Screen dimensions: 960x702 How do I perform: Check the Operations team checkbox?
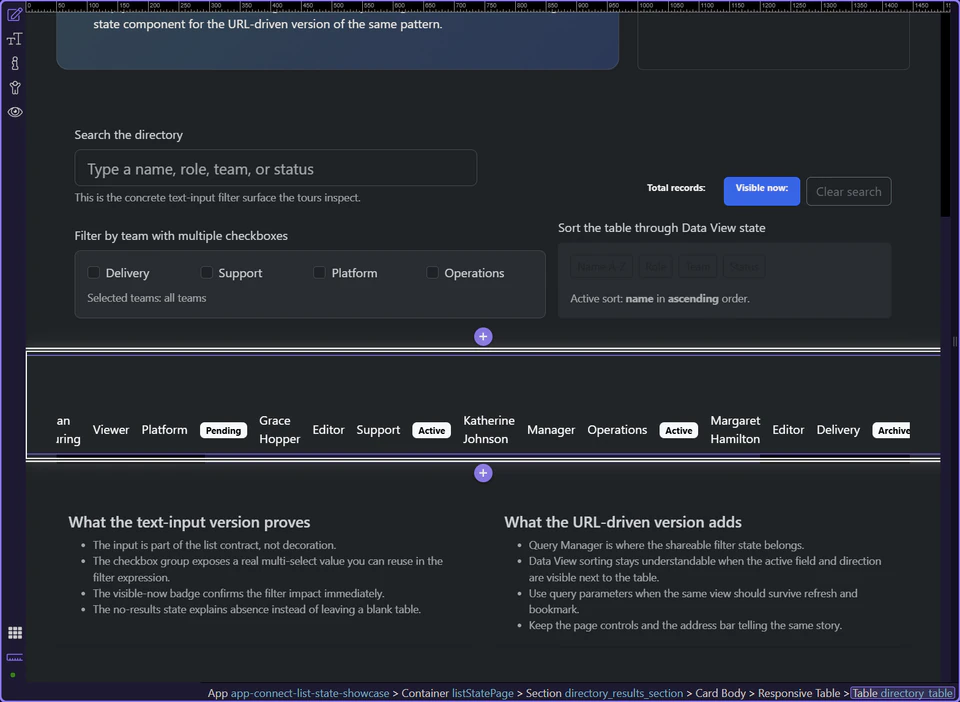click(432, 272)
